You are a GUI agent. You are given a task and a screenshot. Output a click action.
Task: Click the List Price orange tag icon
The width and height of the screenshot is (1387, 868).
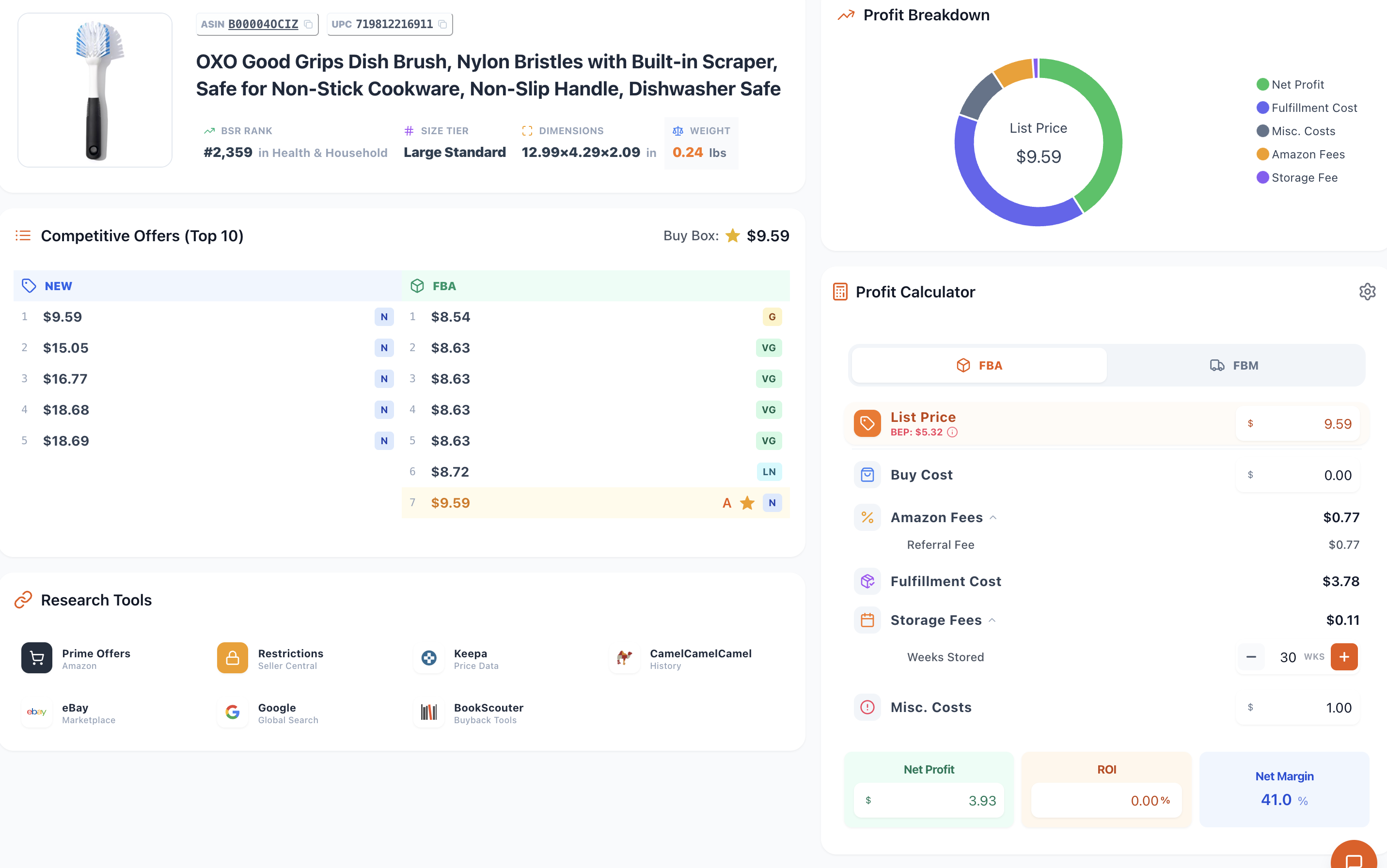click(x=867, y=424)
